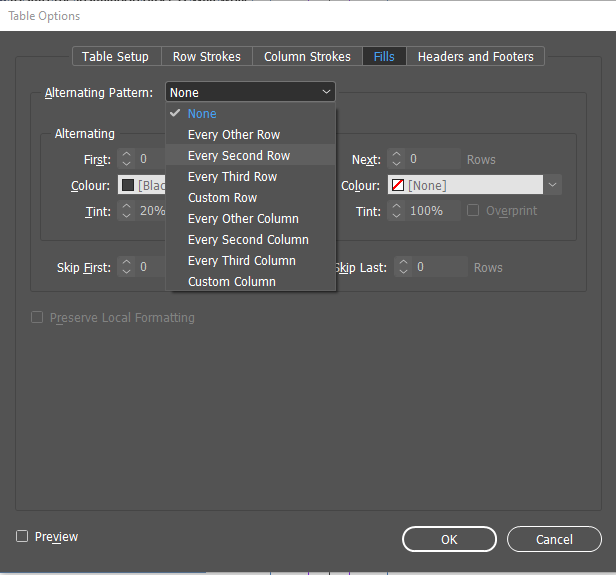Select the Fills tab
The image size is (616, 575).
coord(384,57)
